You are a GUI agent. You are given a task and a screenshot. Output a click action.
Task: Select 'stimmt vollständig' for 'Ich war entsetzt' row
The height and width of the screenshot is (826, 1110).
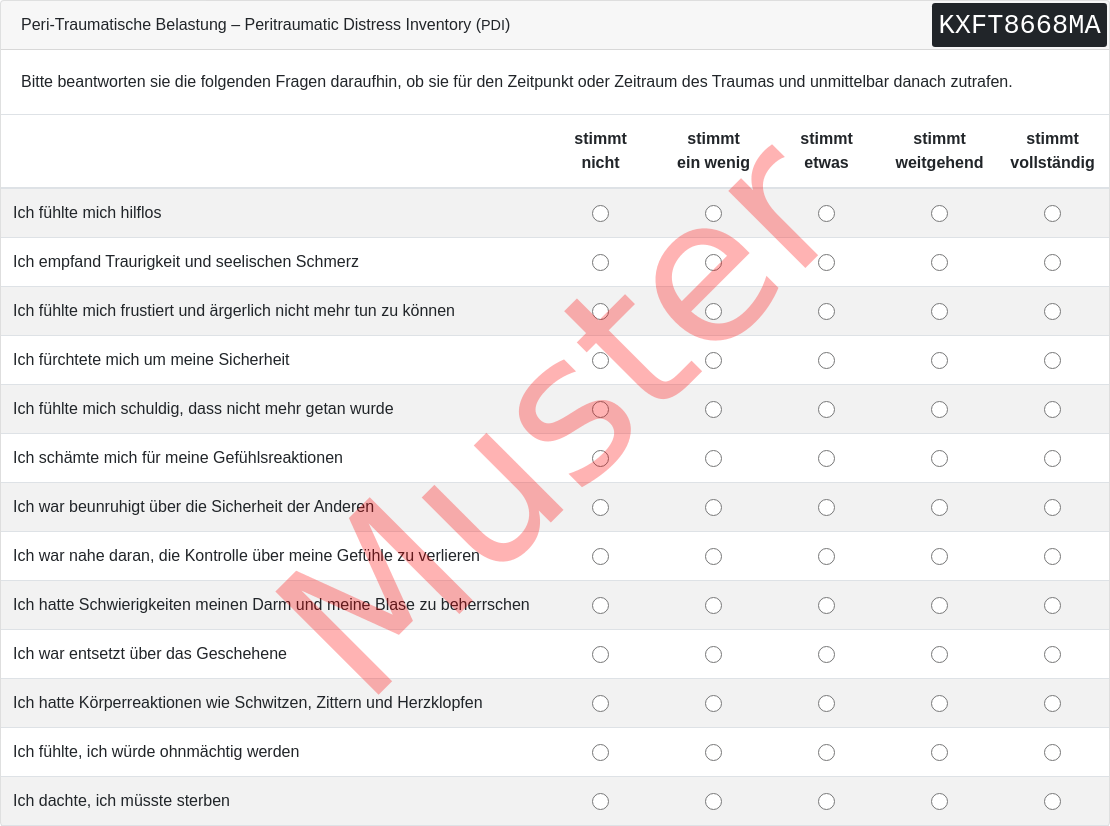click(1052, 654)
